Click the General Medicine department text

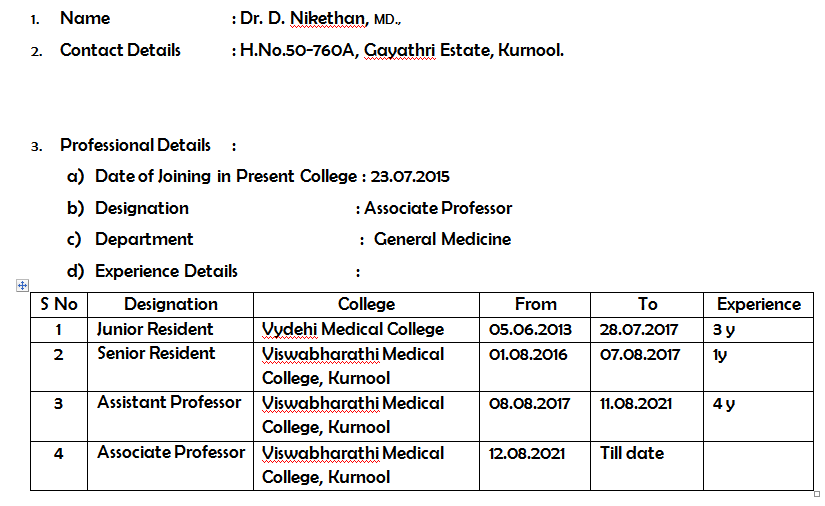[x=442, y=239]
